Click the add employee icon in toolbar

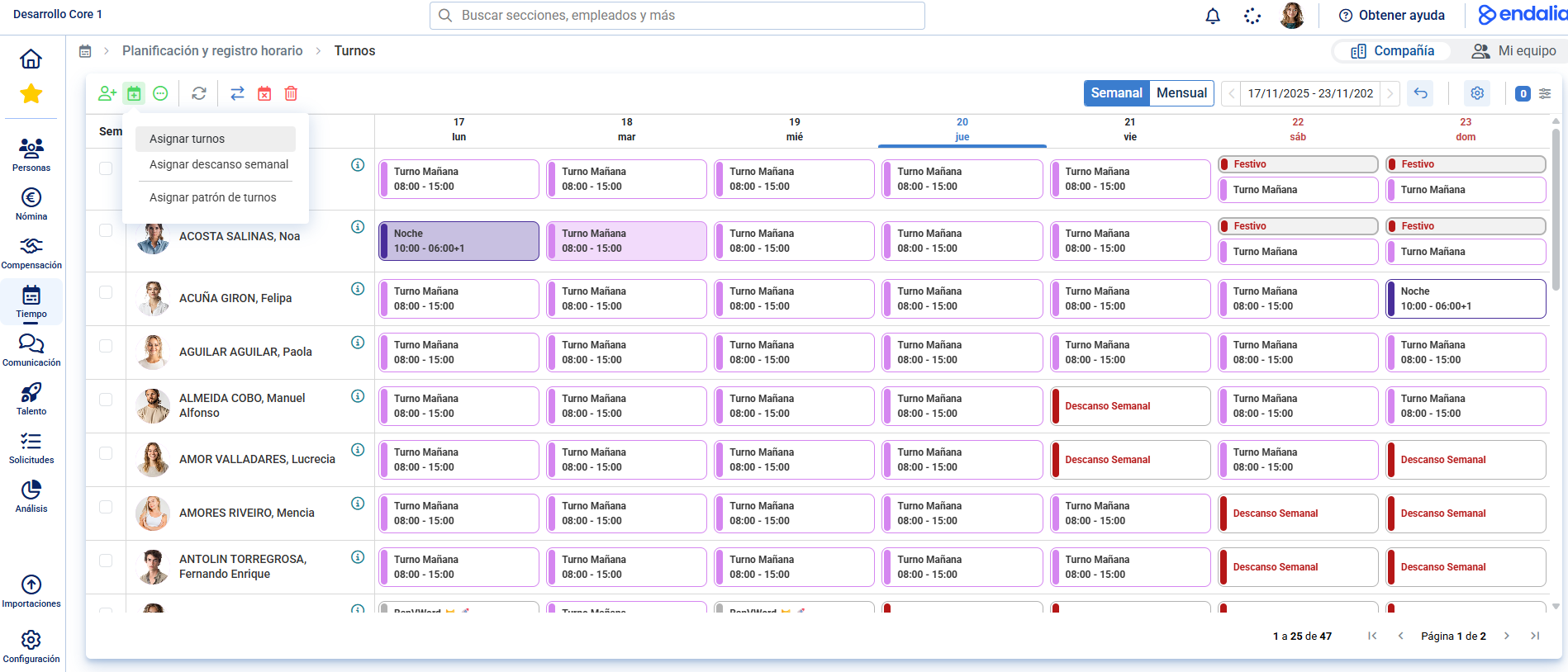(x=107, y=93)
